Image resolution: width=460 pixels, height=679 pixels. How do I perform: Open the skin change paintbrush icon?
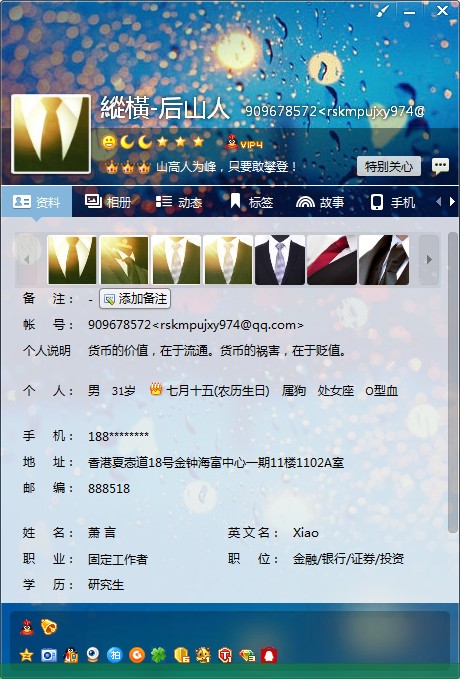click(382, 11)
